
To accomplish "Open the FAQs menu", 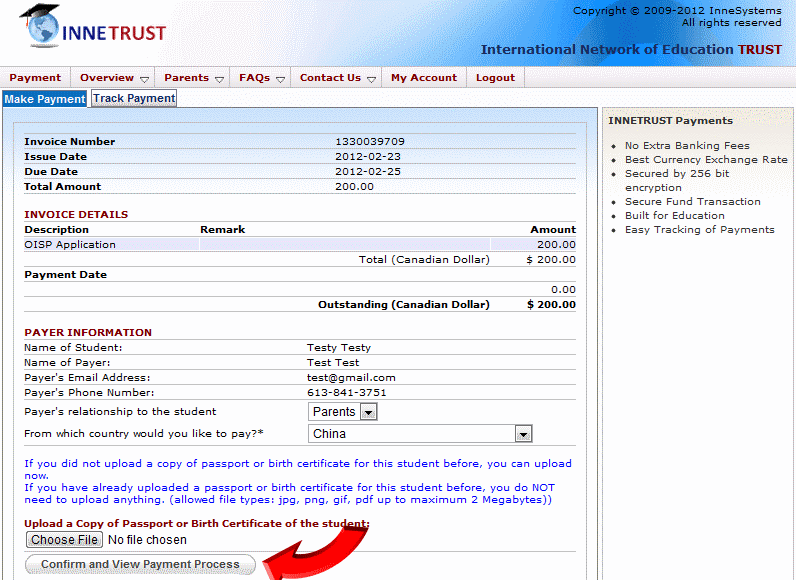I will [x=254, y=78].
